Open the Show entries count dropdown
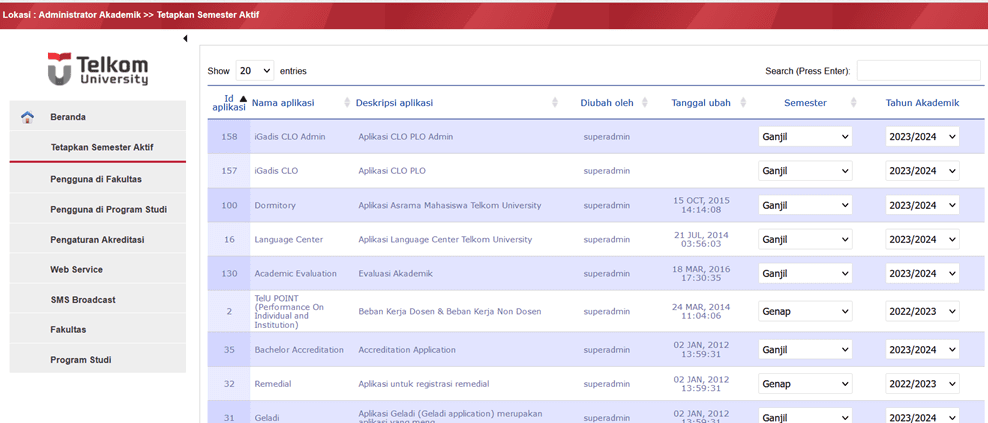This screenshot has height=423, width=988. 255,71
